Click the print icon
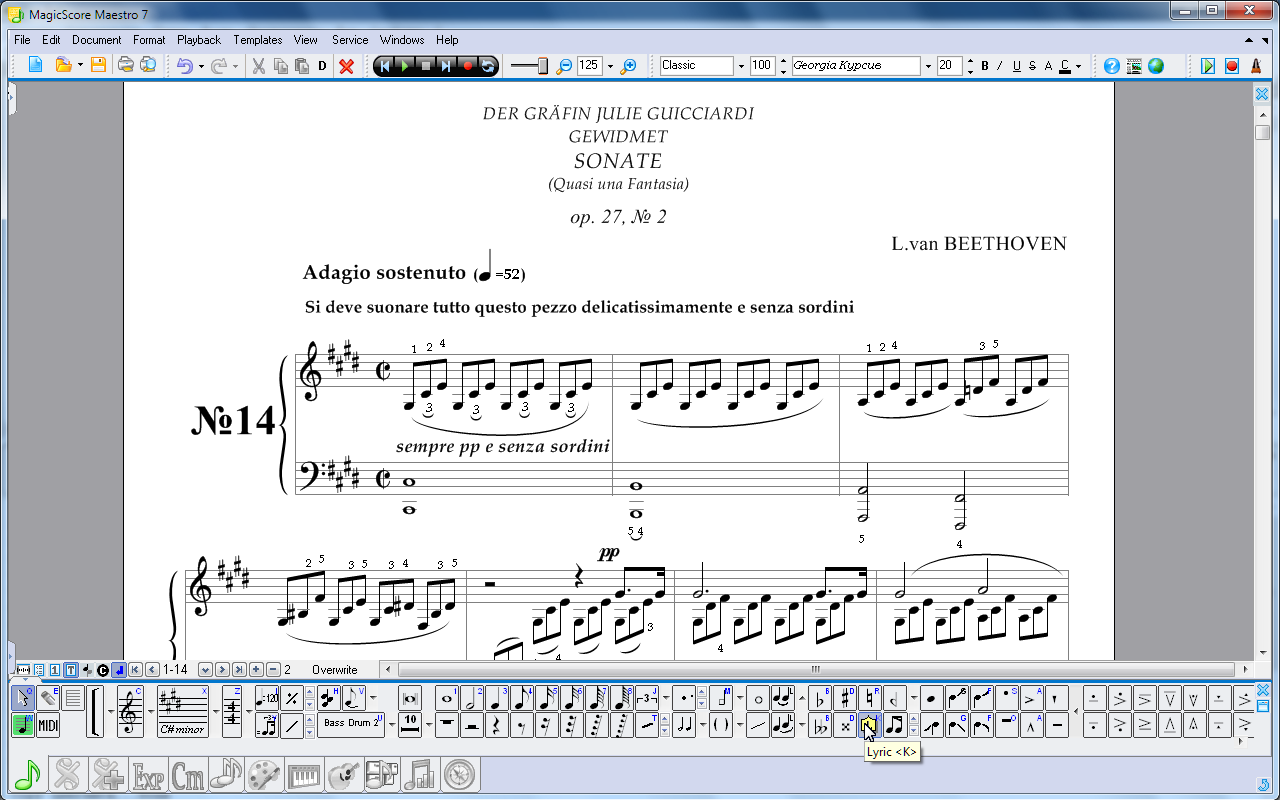Screen dimensions: 1280x800 click(126, 66)
